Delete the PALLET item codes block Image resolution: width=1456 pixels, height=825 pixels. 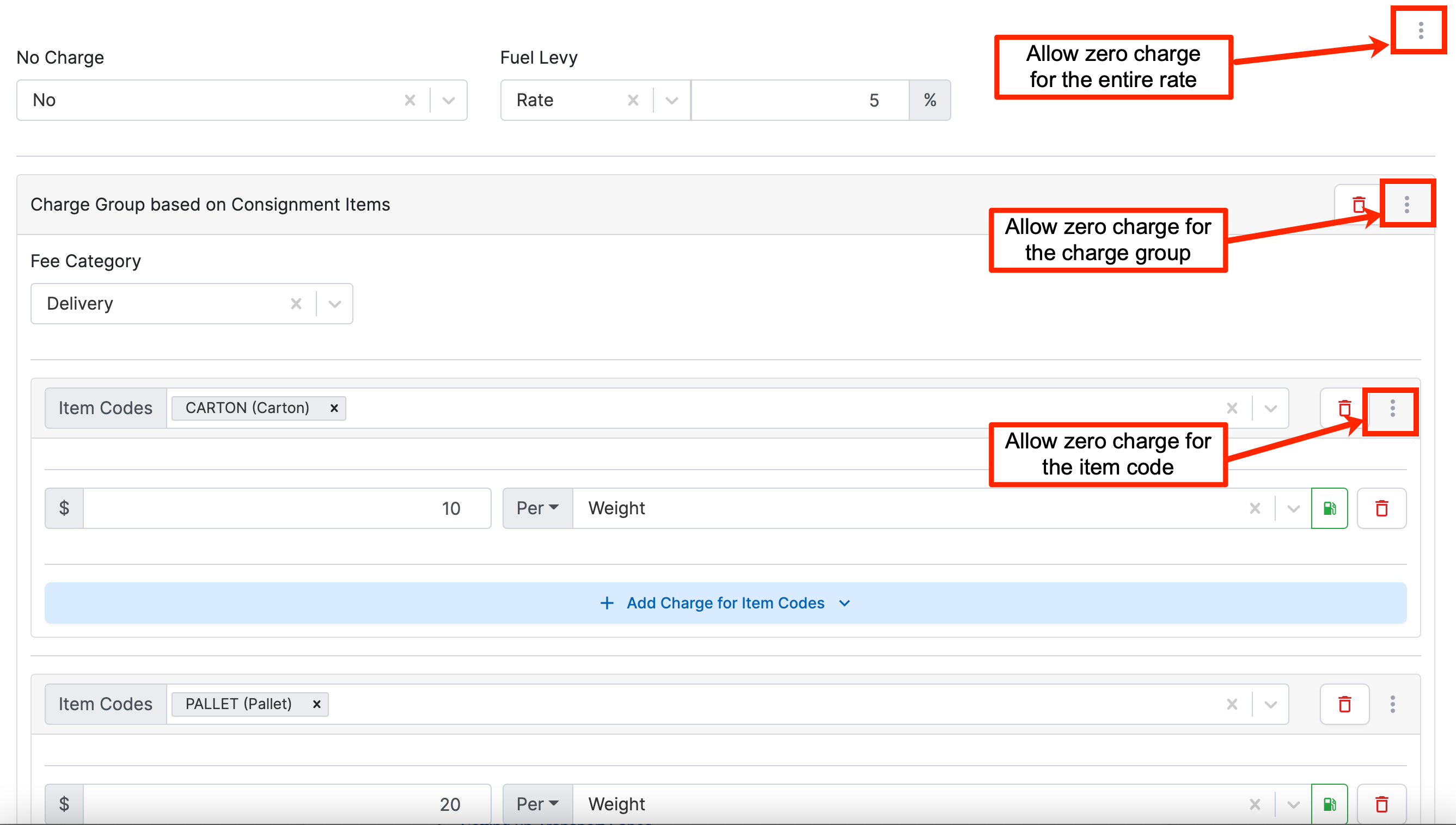pos(1344,704)
